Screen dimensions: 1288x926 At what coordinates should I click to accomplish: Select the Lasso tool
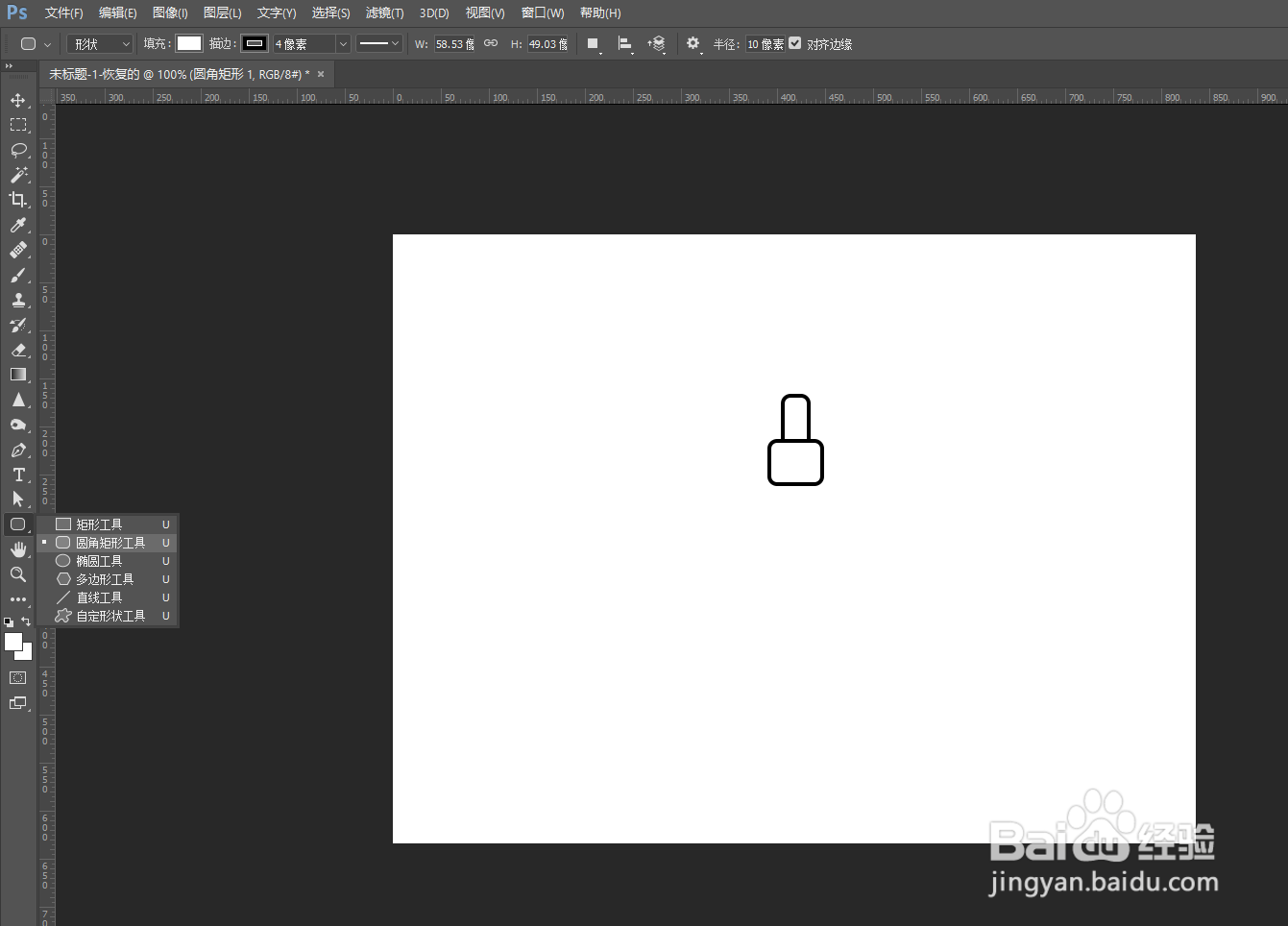click(x=18, y=150)
